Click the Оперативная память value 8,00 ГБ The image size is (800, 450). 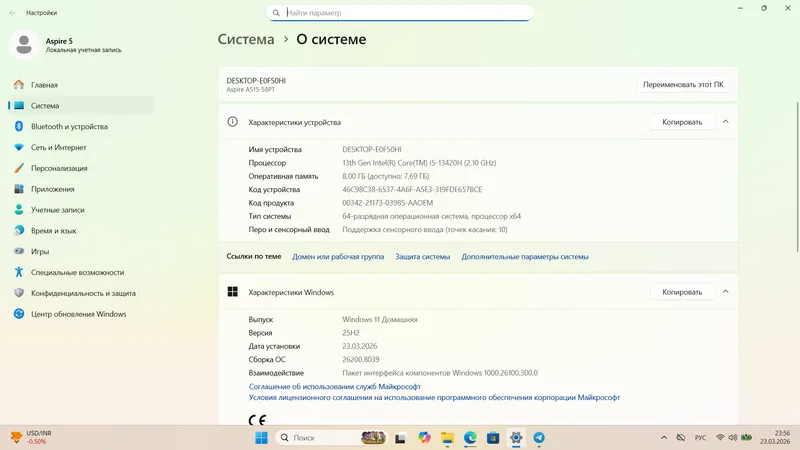(x=385, y=176)
